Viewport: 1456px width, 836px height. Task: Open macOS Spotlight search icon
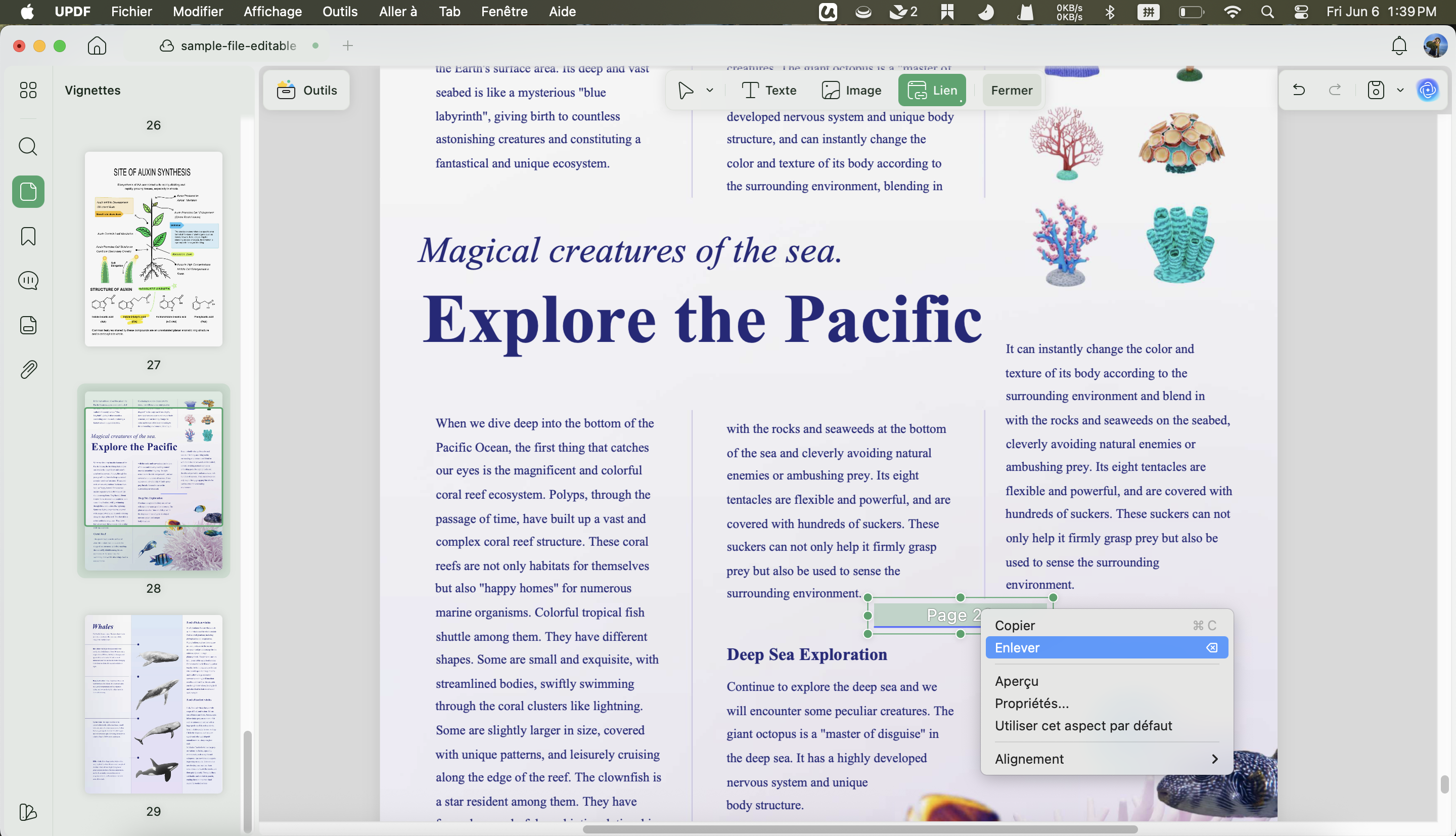coord(1267,12)
